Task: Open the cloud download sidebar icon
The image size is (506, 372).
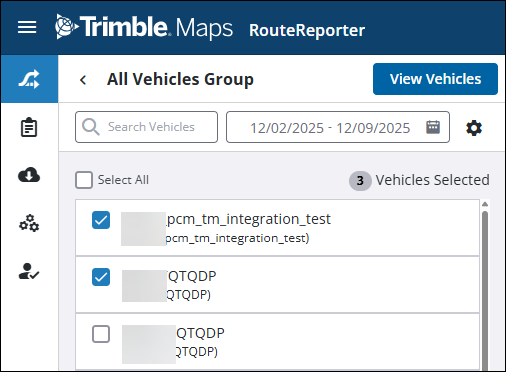Action: point(29,175)
